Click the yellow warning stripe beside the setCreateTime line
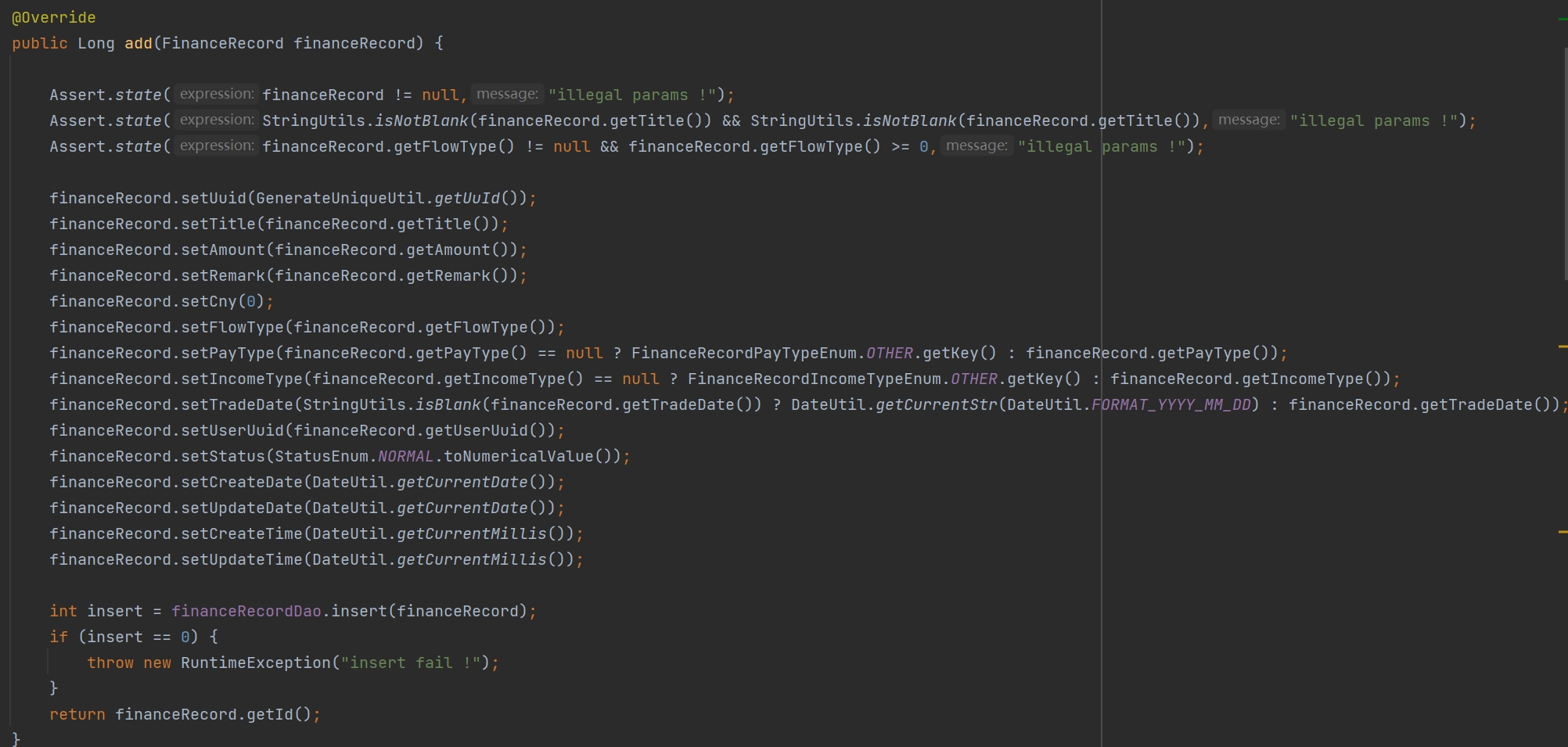Screen dimensions: 1568x747 click(x=1563, y=532)
